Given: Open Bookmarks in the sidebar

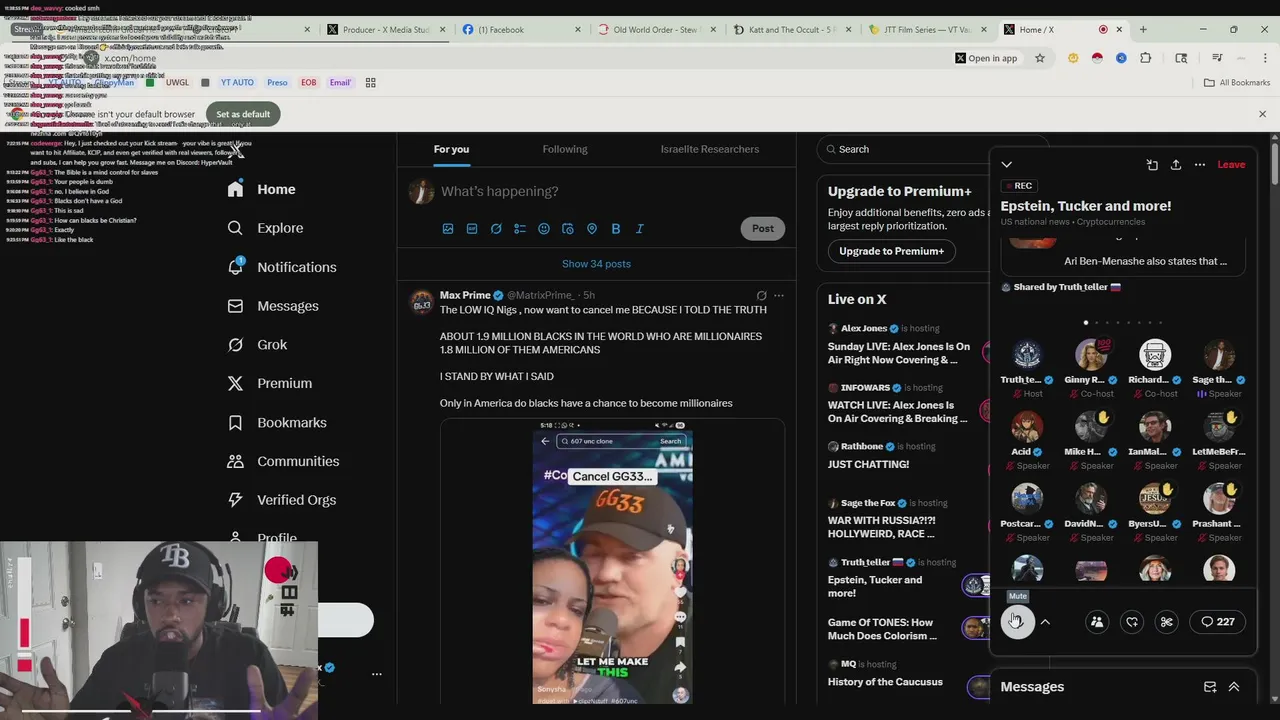Looking at the screenshot, I should (277, 422).
